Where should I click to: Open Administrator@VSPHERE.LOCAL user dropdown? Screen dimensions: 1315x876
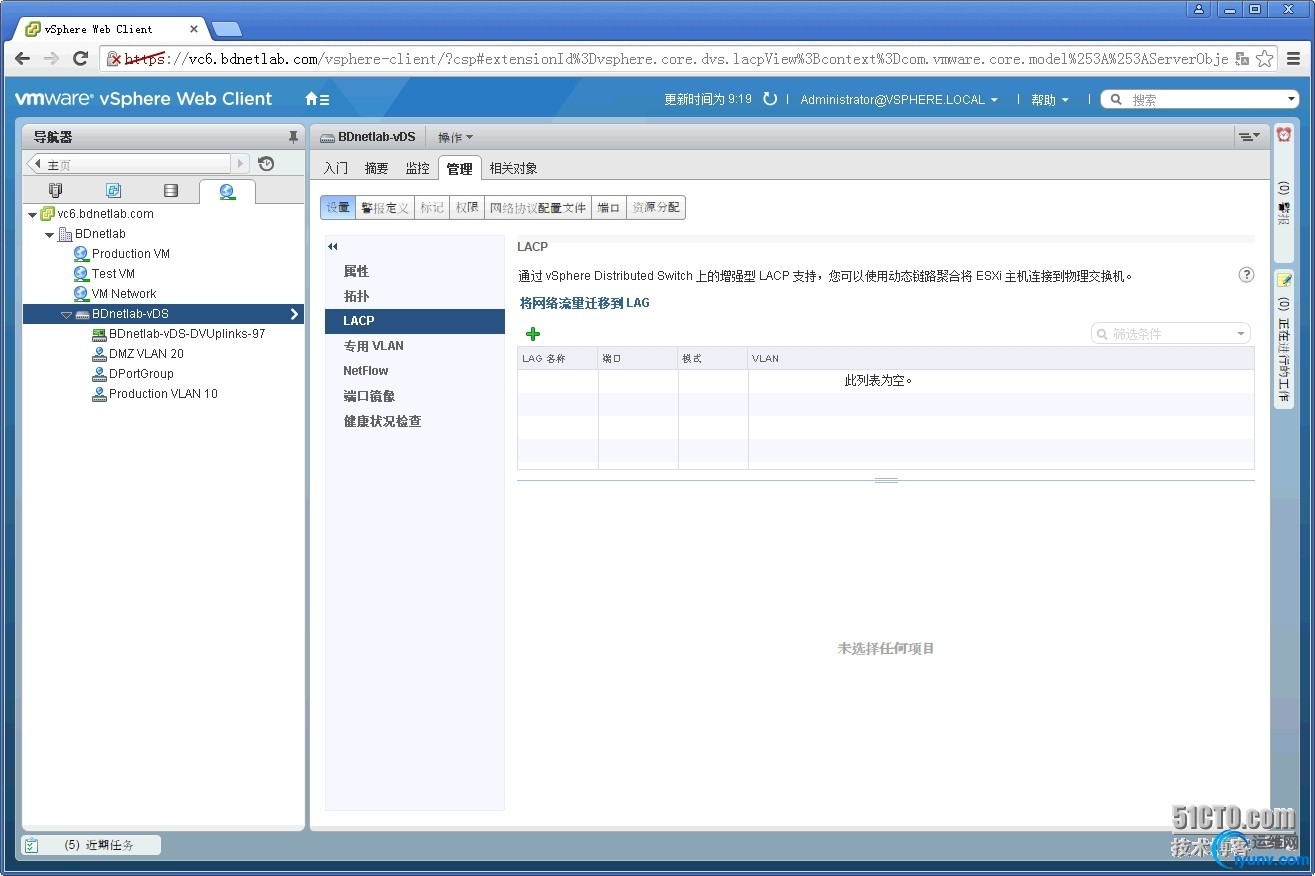click(x=899, y=100)
